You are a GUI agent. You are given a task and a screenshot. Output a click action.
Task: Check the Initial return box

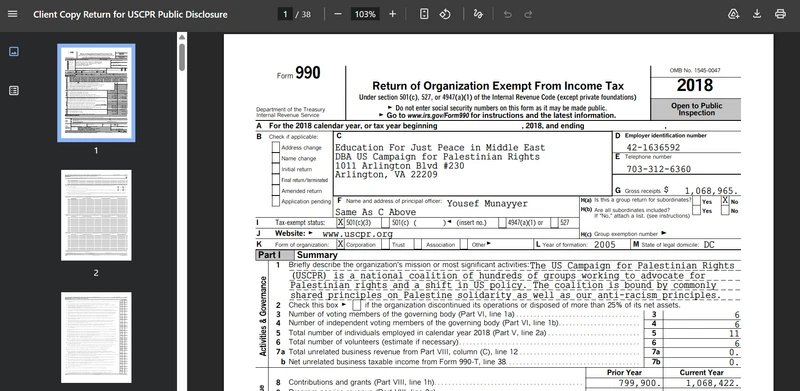(276, 168)
